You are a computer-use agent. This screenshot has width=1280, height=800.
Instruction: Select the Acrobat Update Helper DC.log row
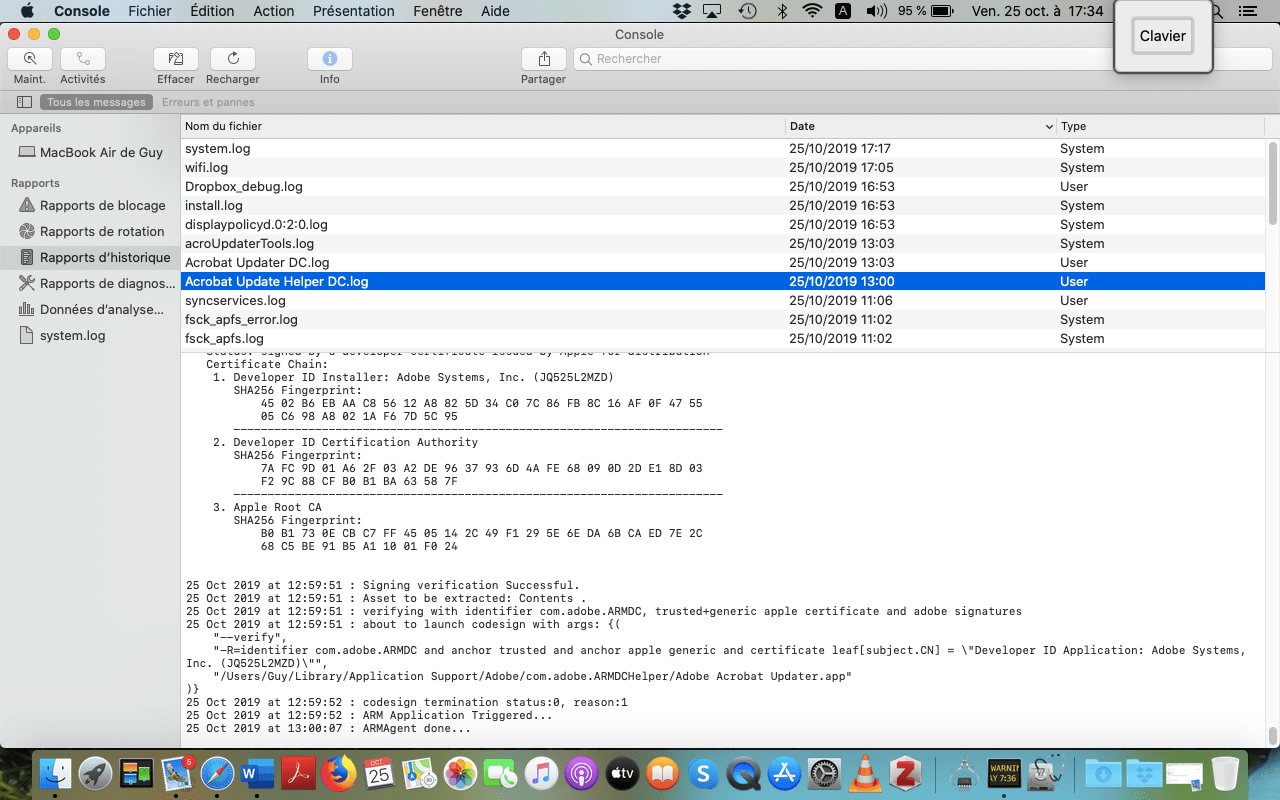tap(722, 282)
